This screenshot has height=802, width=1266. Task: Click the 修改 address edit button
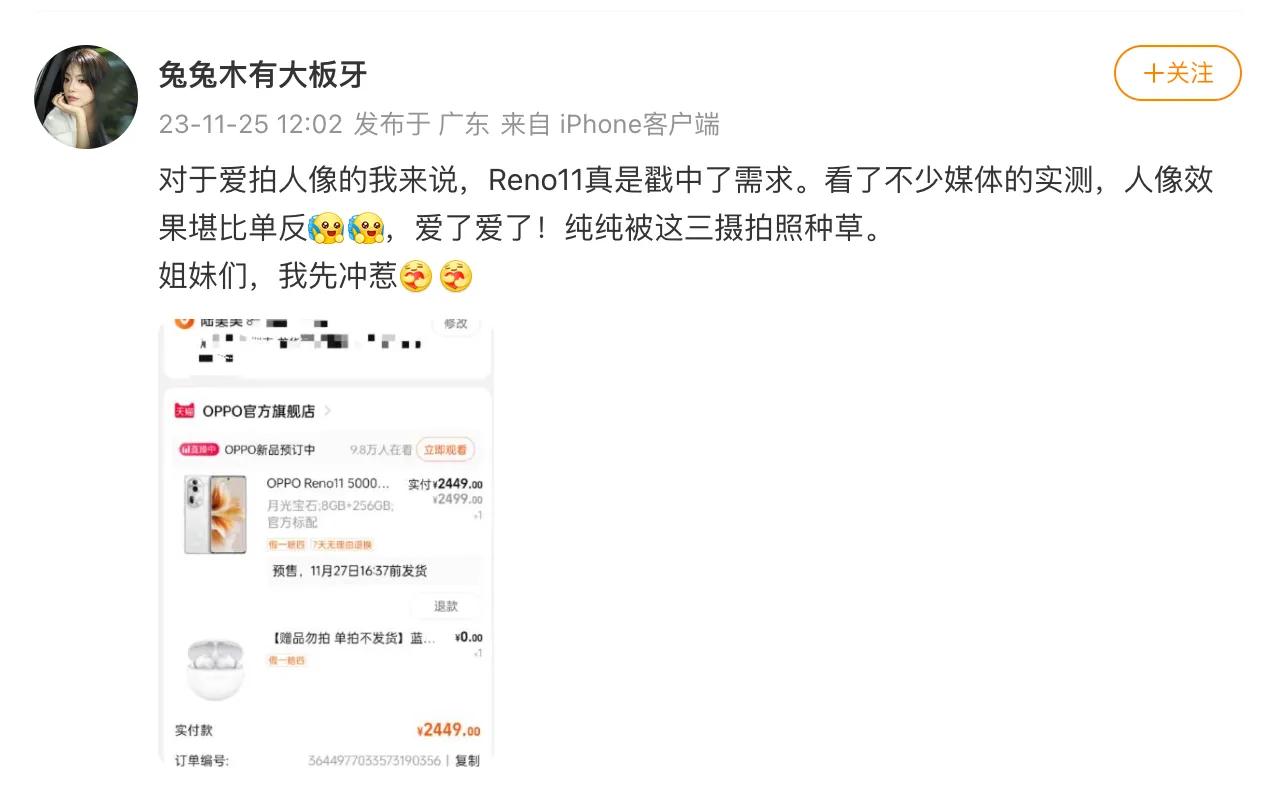coord(455,325)
